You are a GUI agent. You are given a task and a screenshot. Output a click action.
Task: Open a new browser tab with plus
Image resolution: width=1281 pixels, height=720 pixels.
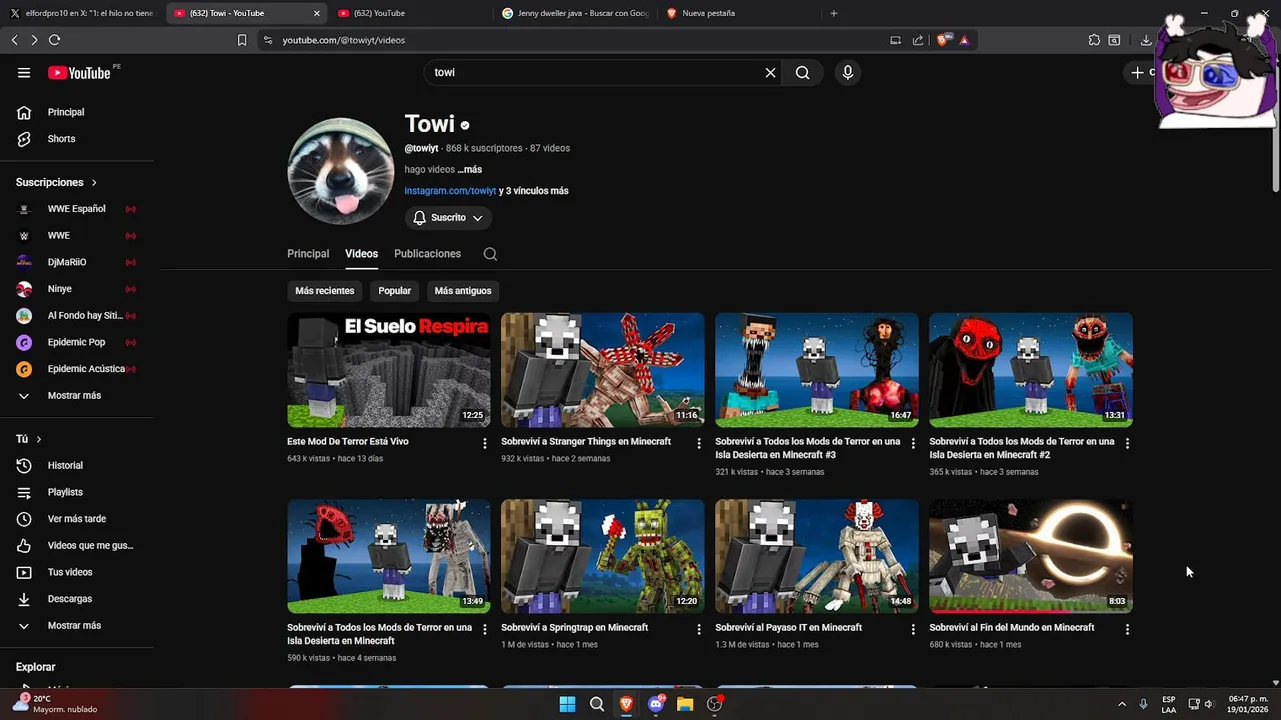click(x=834, y=13)
